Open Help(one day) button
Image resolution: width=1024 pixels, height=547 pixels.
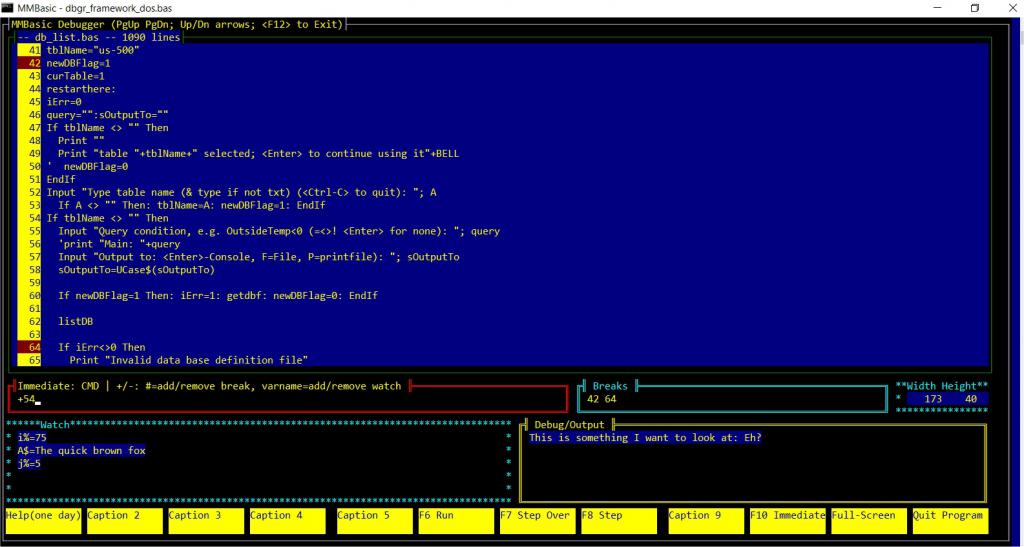pyautogui.click(x=43, y=520)
